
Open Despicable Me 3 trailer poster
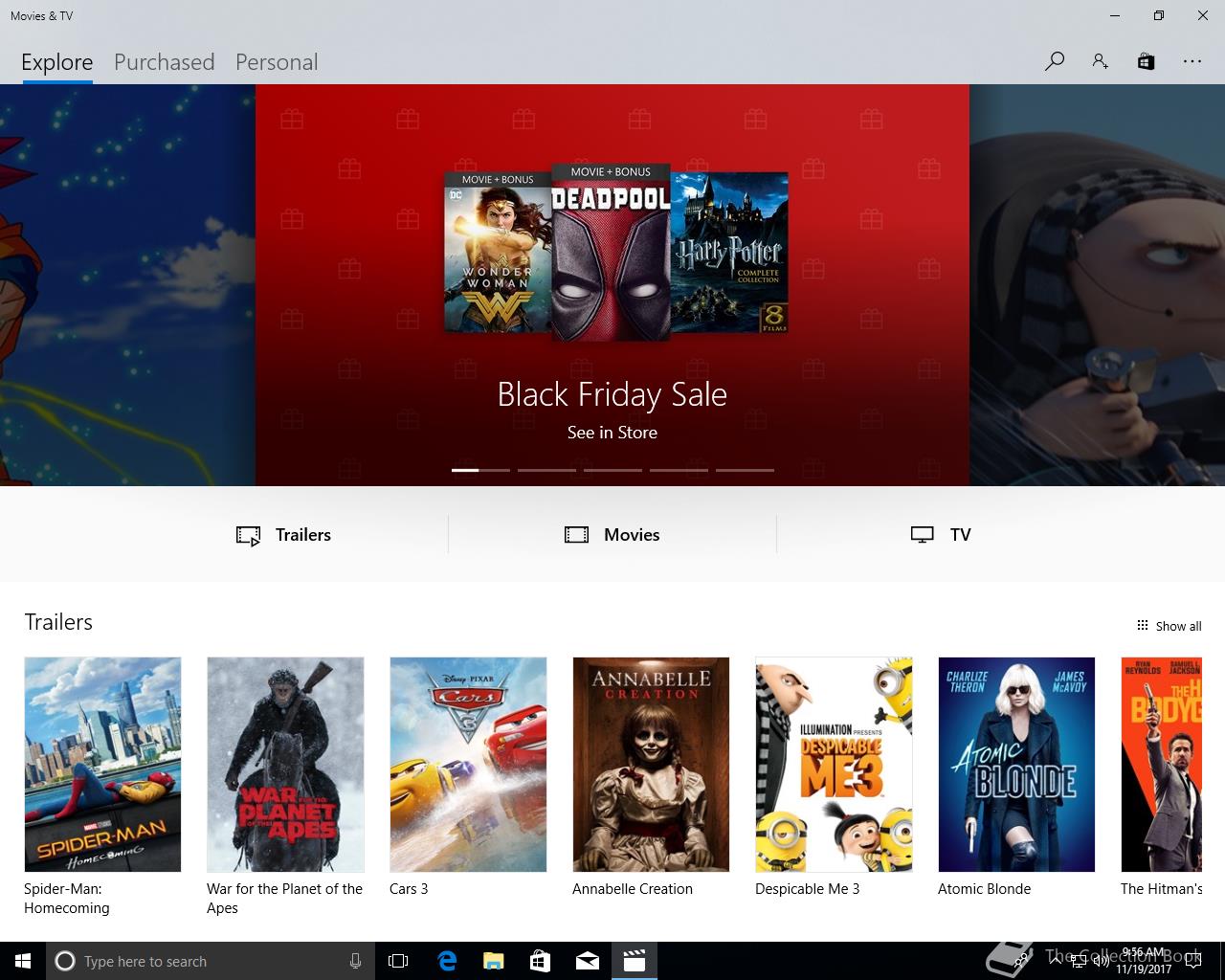pos(834,764)
